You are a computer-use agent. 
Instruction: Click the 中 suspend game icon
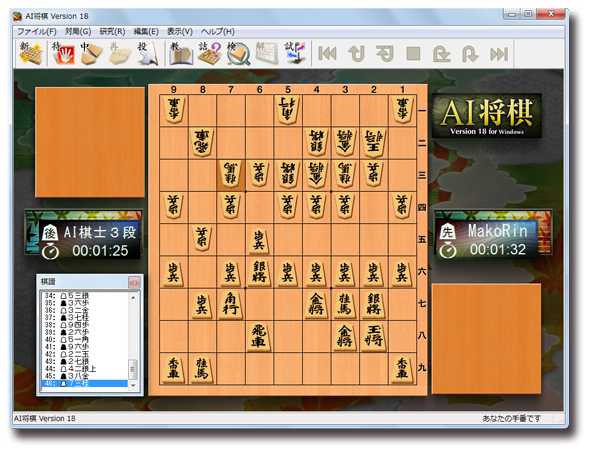91,53
